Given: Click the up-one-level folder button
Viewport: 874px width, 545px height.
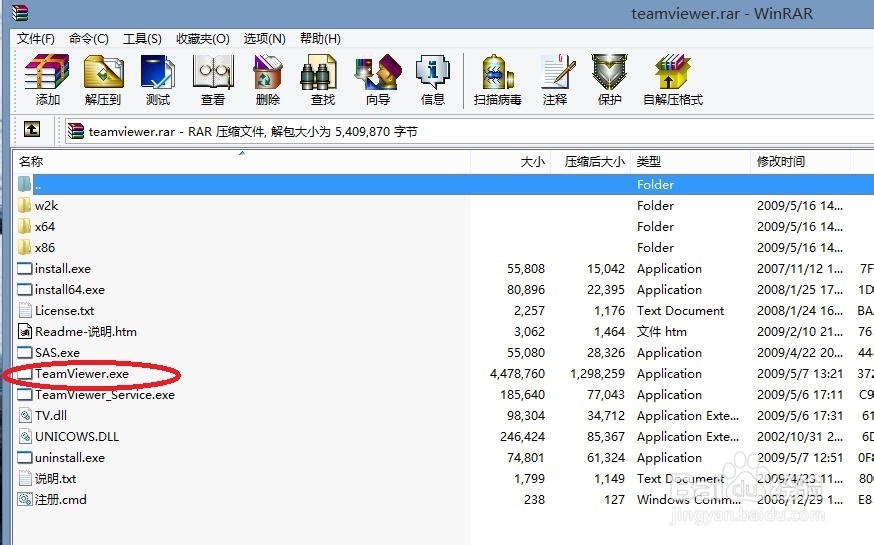Looking at the screenshot, I should [x=32, y=130].
